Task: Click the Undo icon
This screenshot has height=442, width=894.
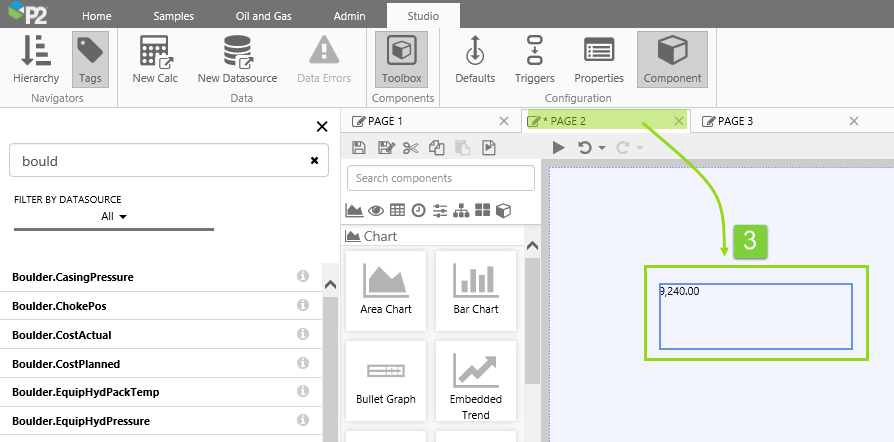Action: click(585, 148)
